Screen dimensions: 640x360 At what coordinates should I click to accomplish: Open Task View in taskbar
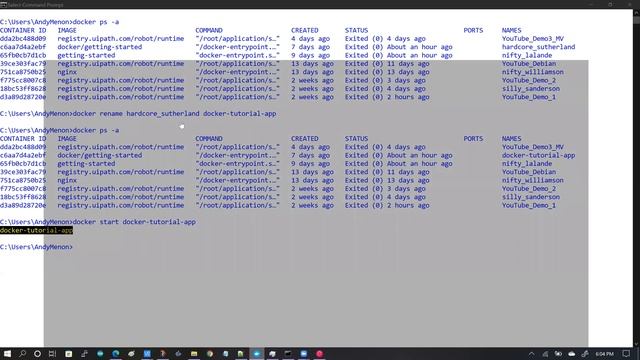52,353
